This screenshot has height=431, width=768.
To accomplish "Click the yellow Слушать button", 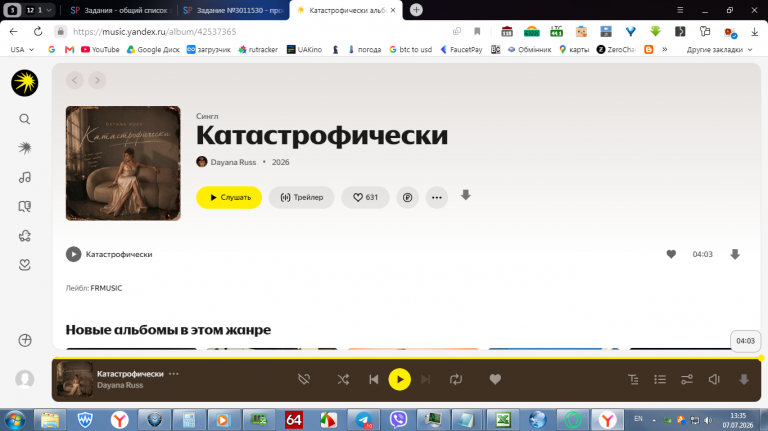I will 229,197.
